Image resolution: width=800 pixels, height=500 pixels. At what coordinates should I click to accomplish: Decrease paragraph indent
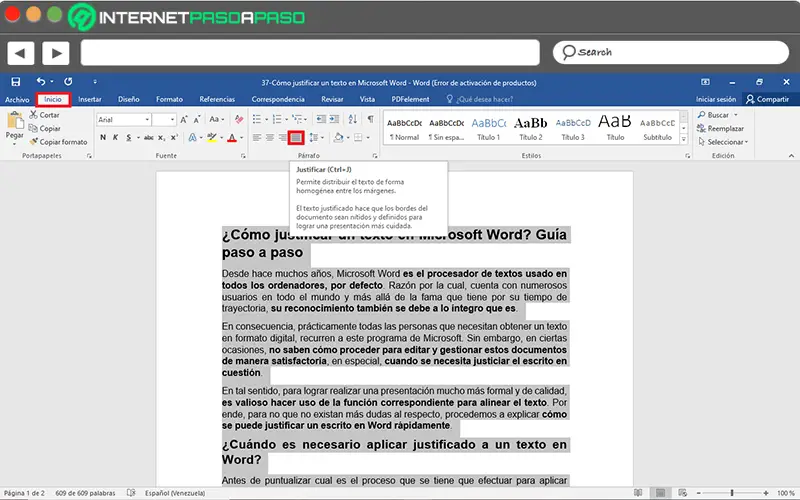point(321,119)
